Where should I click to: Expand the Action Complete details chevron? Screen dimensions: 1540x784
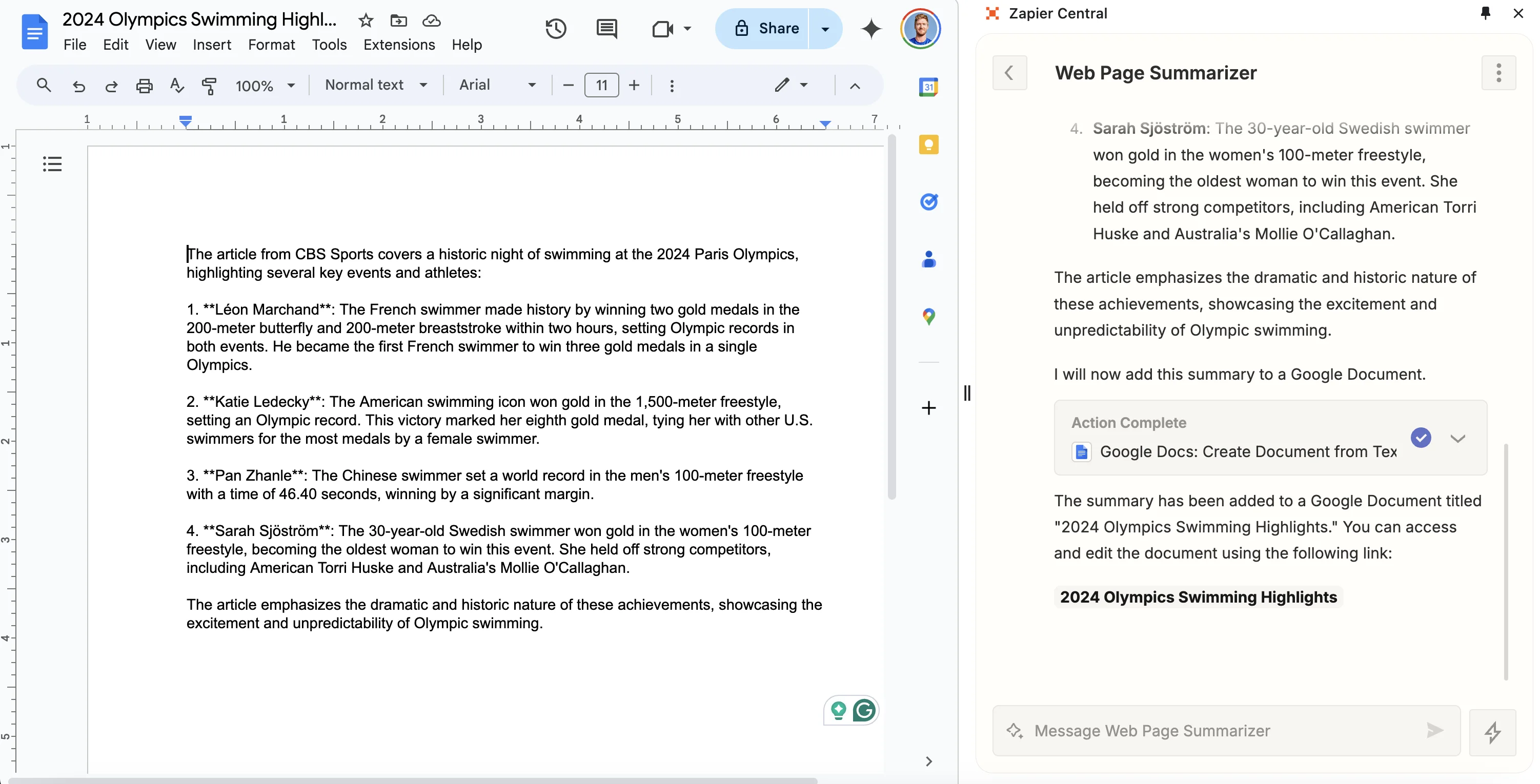pos(1457,438)
